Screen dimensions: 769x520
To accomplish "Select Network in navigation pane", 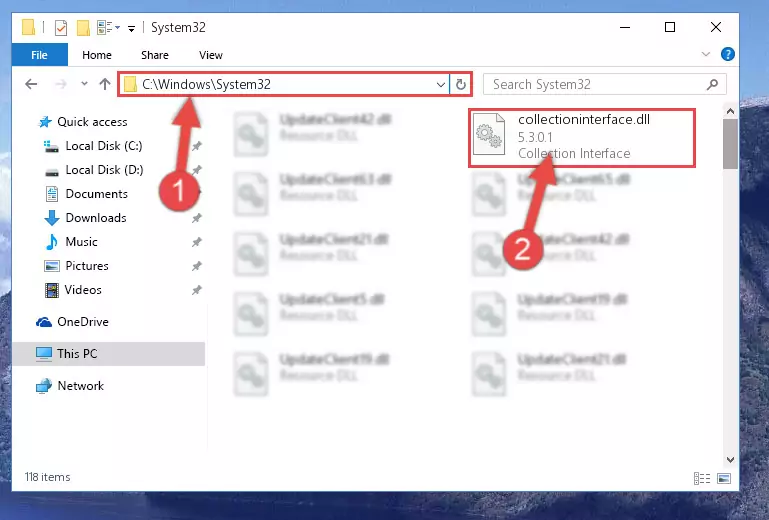I will (80, 386).
